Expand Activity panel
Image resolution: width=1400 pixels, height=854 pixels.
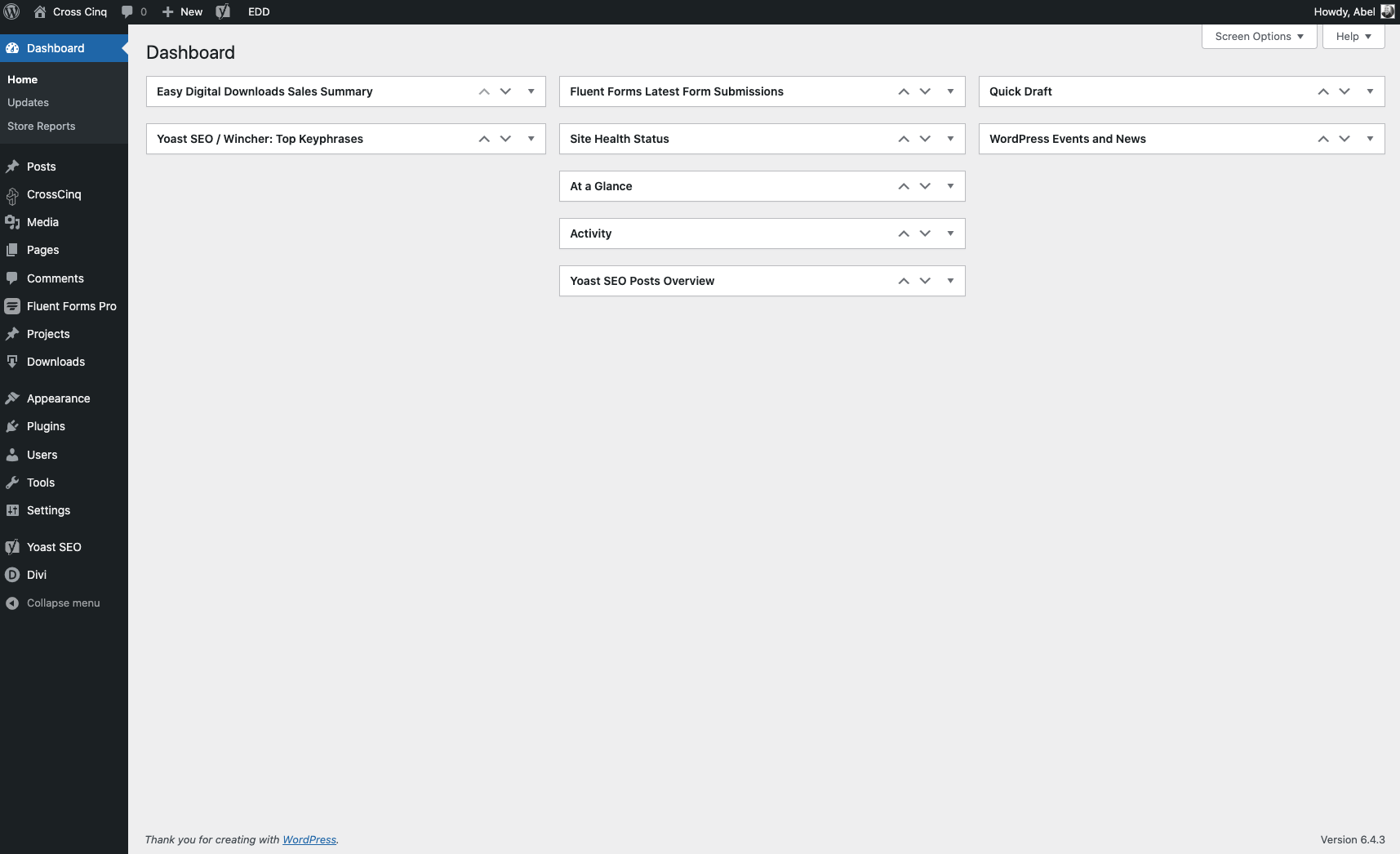[x=950, y=234]
